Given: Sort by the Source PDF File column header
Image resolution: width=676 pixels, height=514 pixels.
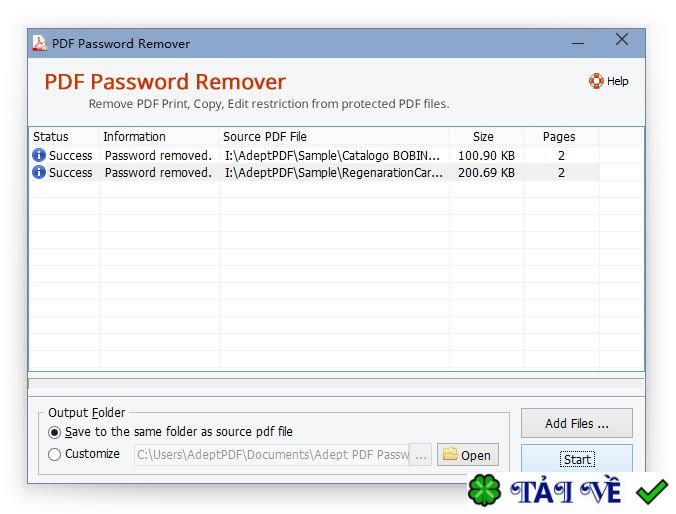Looking at the screenshot, I should pyautogui.click(x=265, y=136).
